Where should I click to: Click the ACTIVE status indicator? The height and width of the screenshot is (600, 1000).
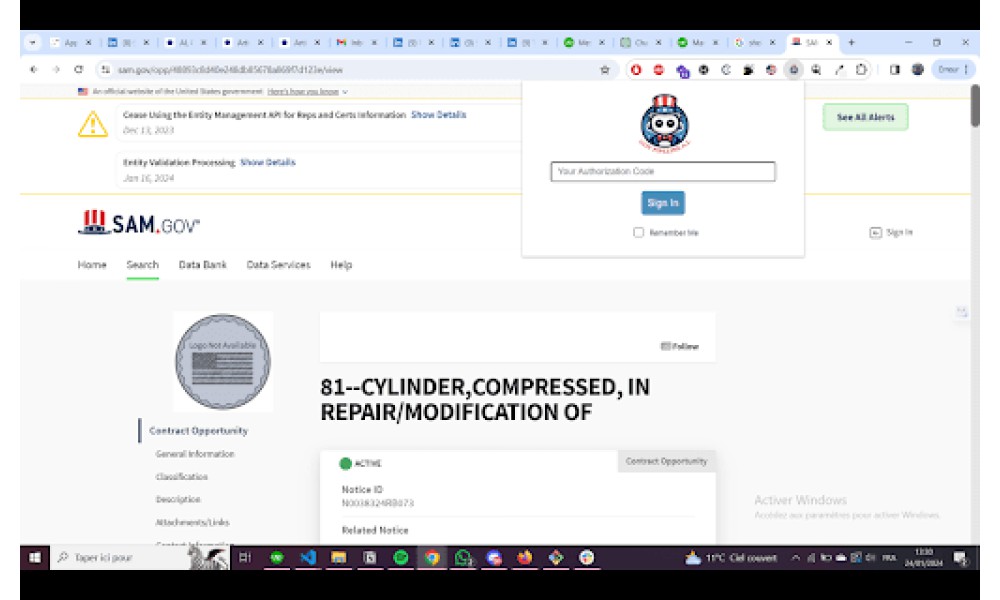click(360, 464)
